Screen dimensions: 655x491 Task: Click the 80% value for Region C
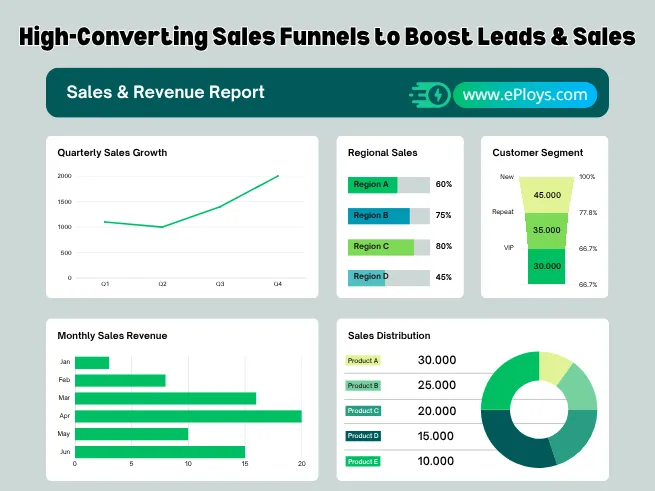tap(444, 246)
